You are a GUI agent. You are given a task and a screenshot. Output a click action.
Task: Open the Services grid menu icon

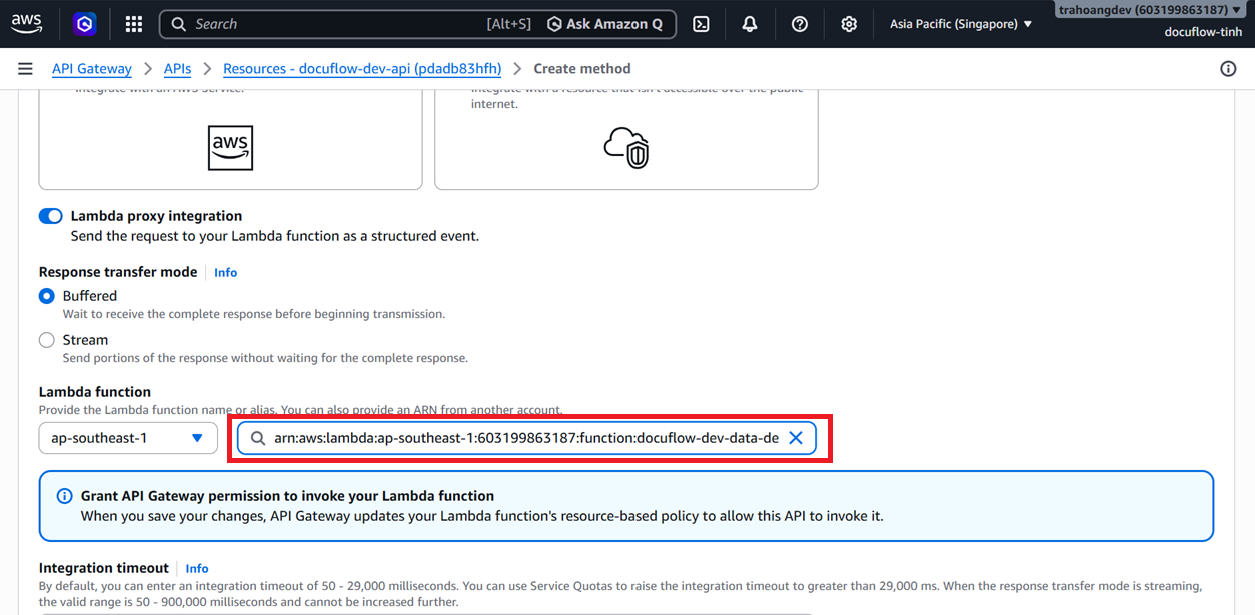point(134,24)
